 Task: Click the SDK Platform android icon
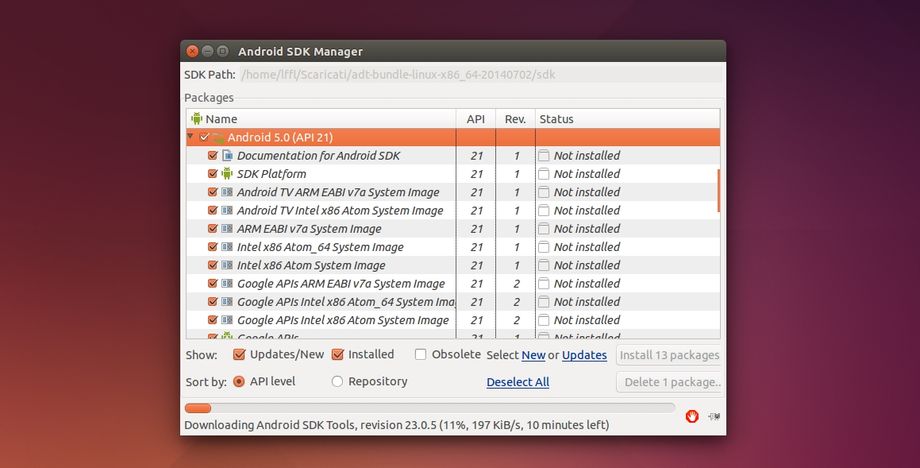point(227,174)
